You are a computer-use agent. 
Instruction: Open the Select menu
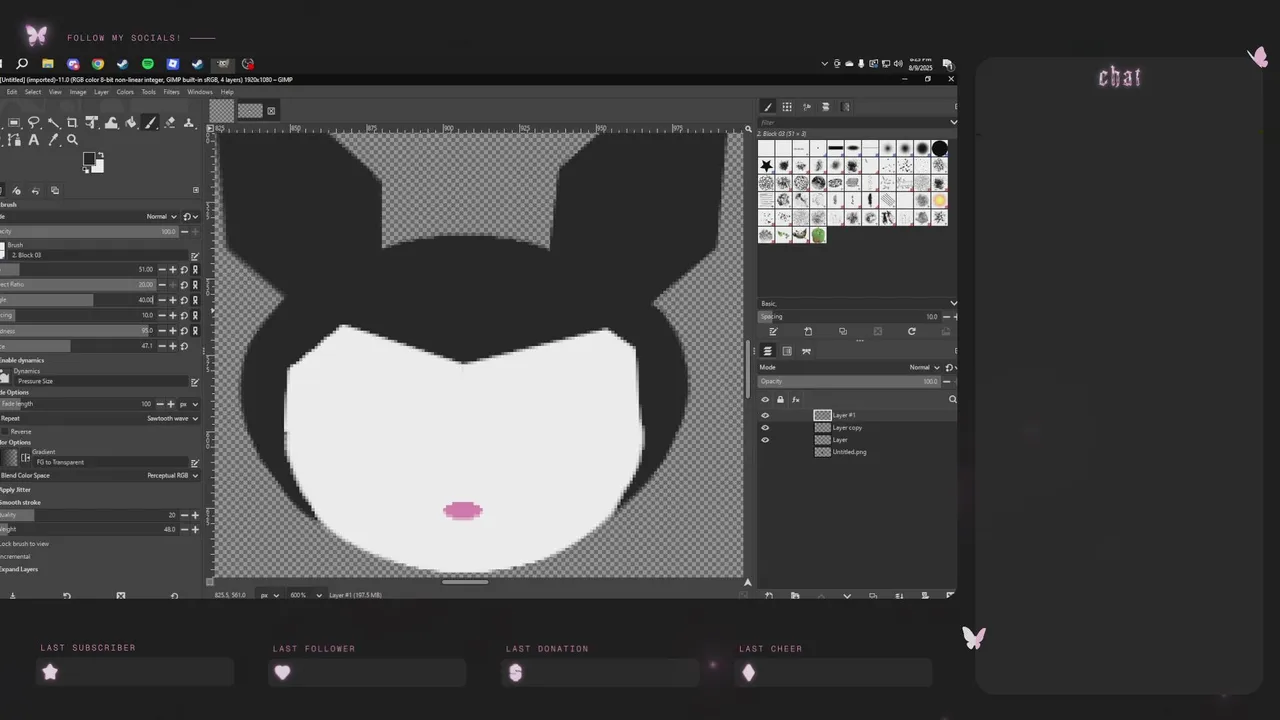33,92
